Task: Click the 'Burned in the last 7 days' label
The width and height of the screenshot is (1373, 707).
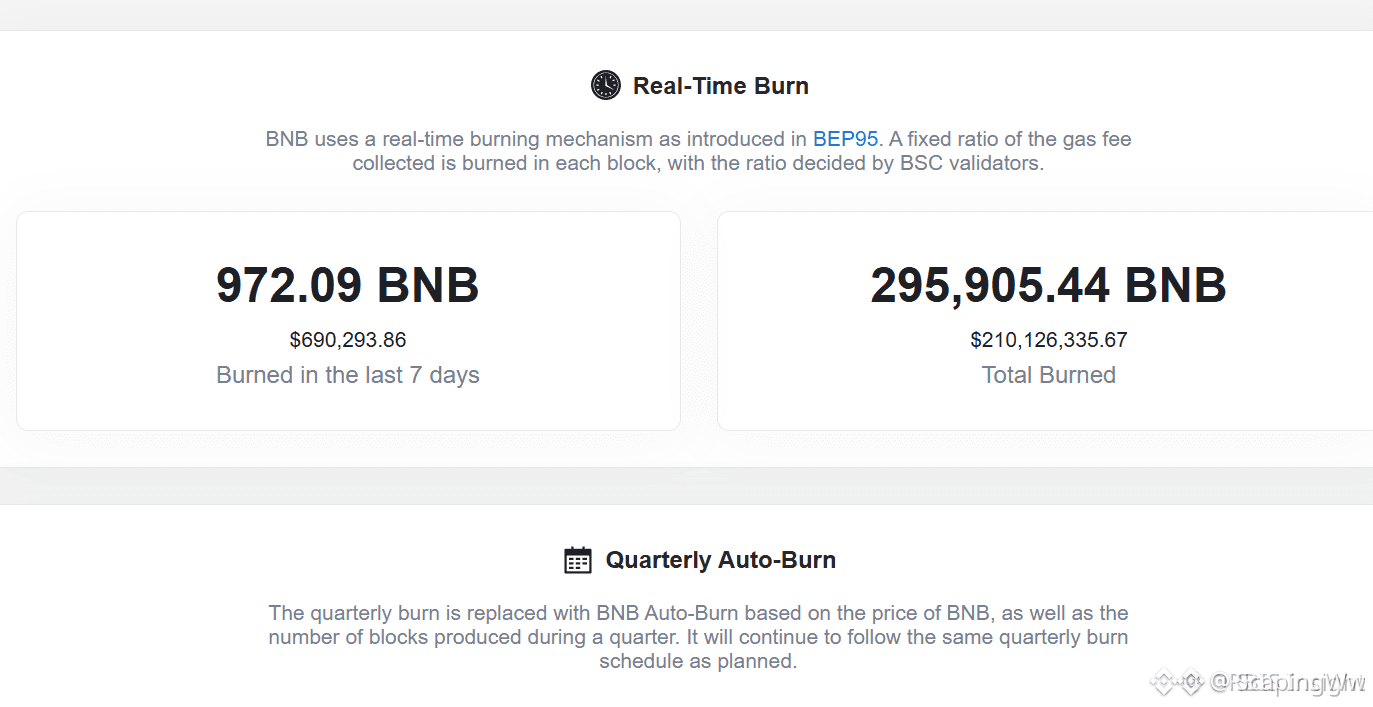Action: tap(348, 375)
